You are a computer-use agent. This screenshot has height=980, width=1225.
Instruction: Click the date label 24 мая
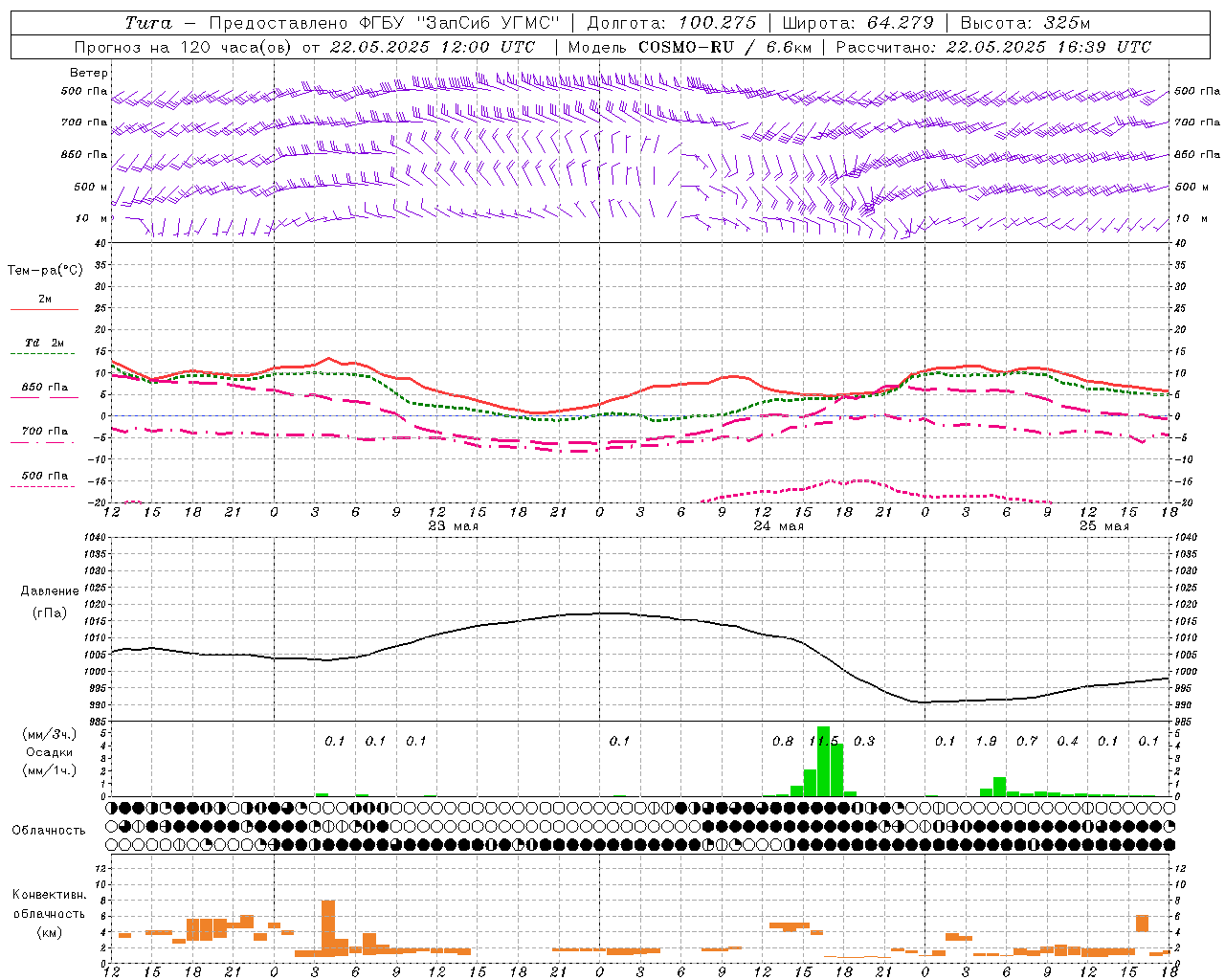click(x=779, y=526)
